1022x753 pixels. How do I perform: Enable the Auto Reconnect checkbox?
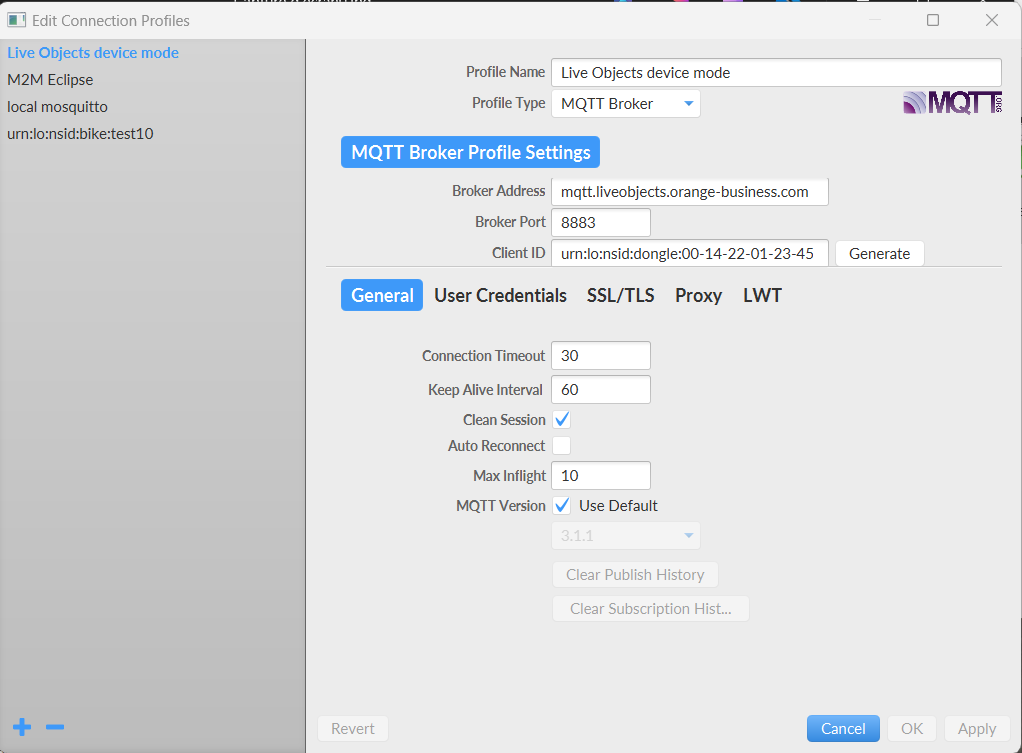[x=561, y=445]
